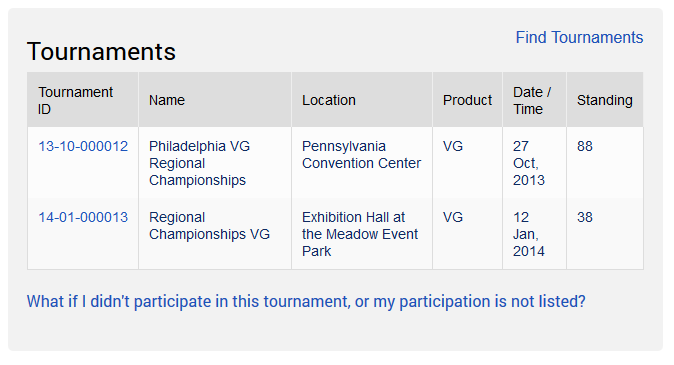Screen dimensions: 674x365
Task: Click the Standing column header
Action: tap(605, 100)
